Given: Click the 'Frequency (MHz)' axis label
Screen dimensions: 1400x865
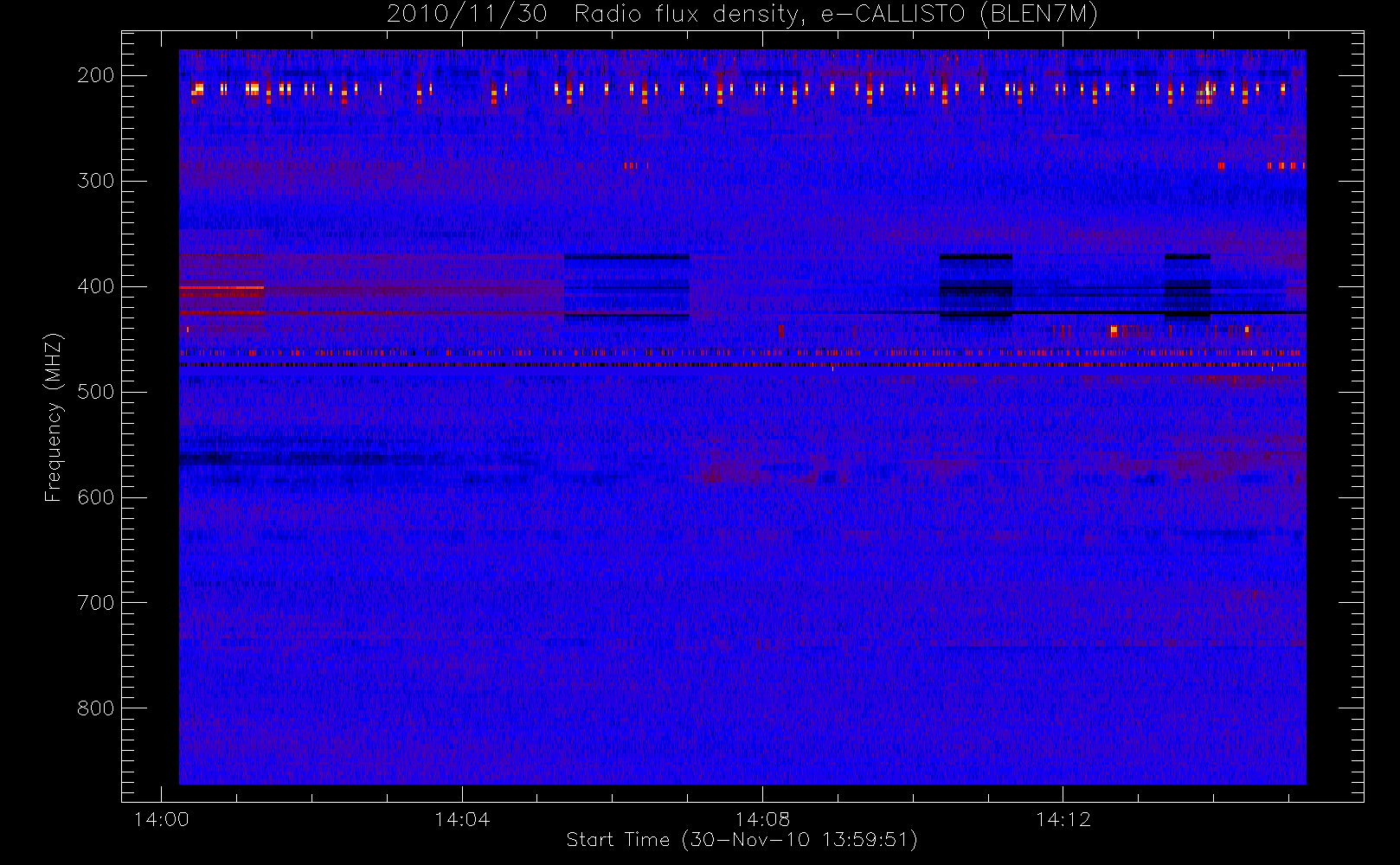Looking at the screenshot, I should click(x=54, y=417).
